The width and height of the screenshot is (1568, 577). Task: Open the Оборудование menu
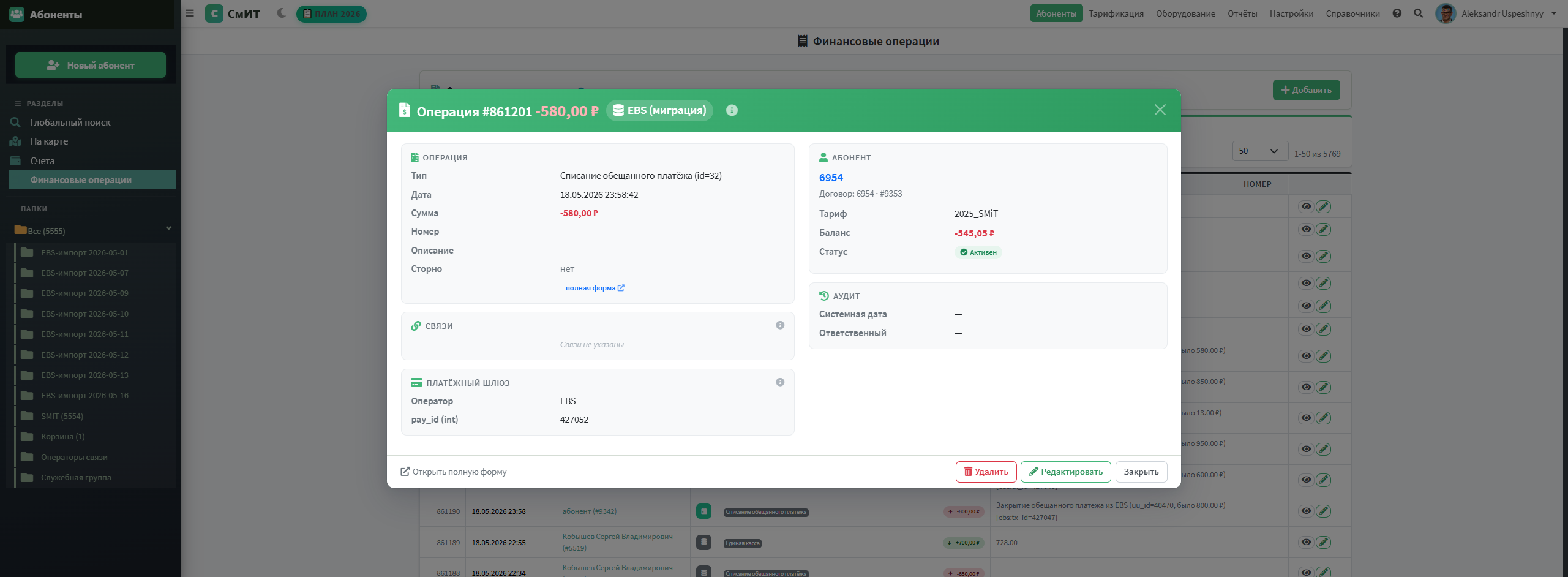(x=1185, y=13)
